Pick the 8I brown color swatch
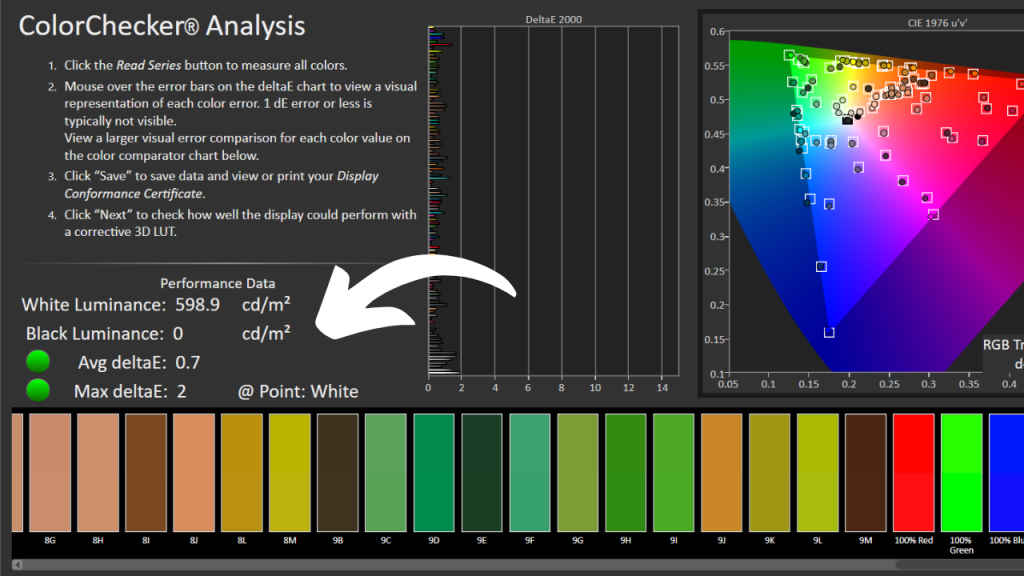Viewport: 1024px width, 576px height. 146,472
